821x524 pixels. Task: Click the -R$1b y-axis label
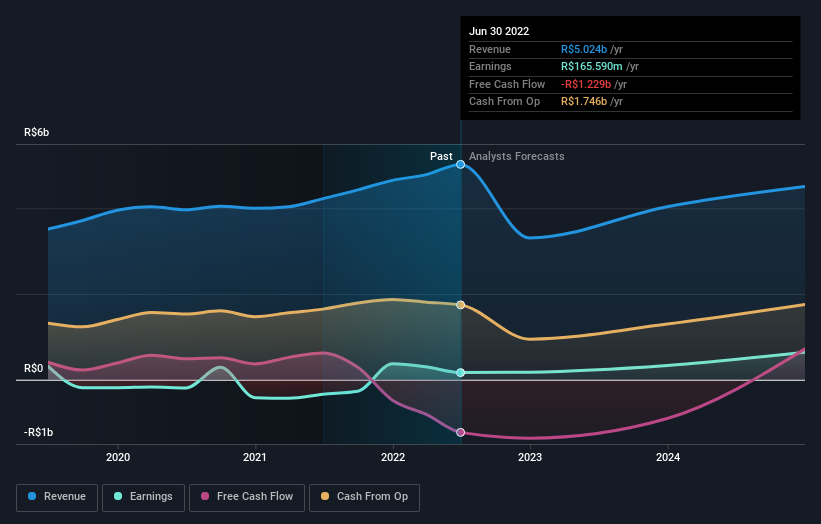[x=38, y=432]
